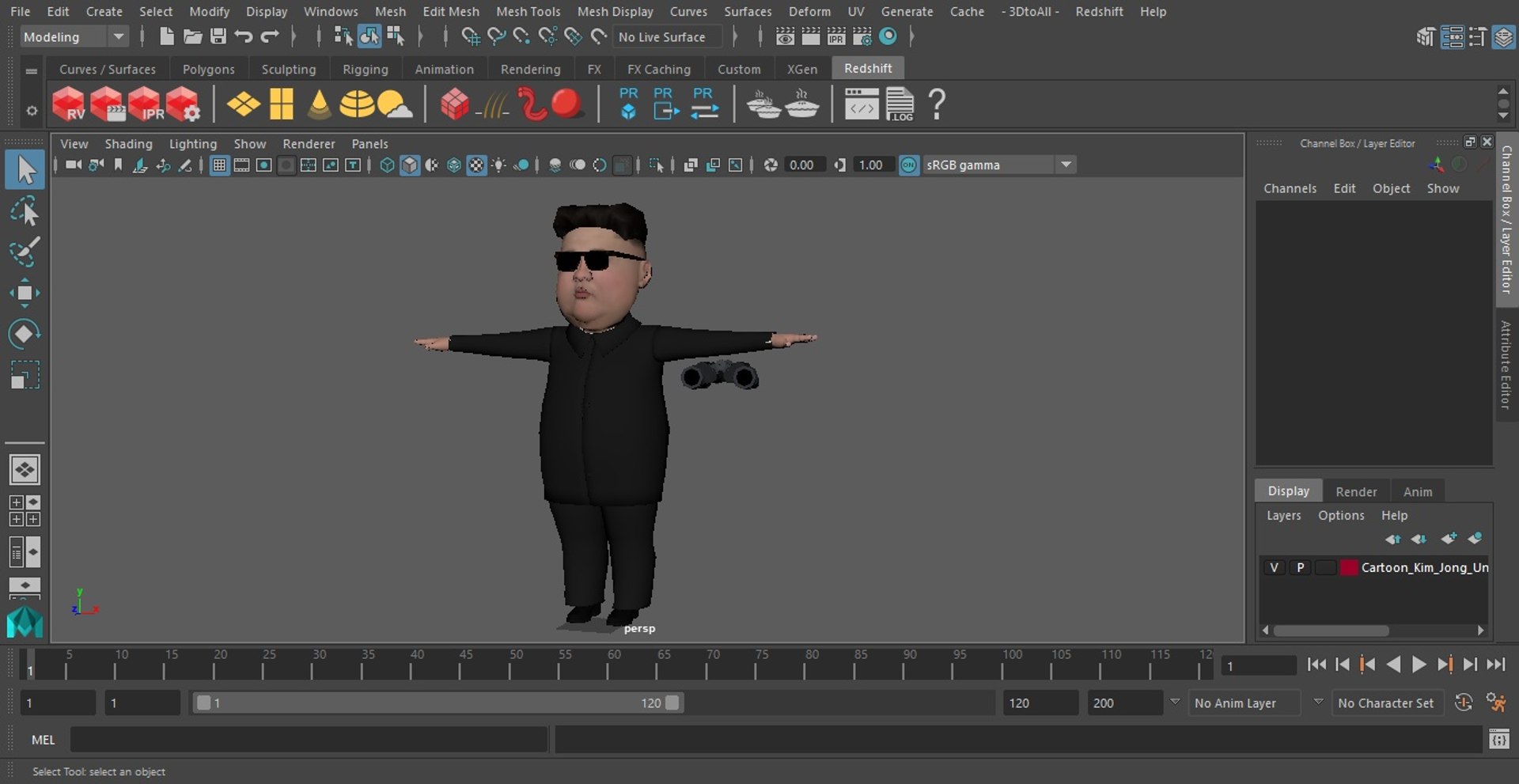This screenshot has height=784, width=1519.
Task: Open the Auto Key preferences icon
Action: coord(1464,703)
